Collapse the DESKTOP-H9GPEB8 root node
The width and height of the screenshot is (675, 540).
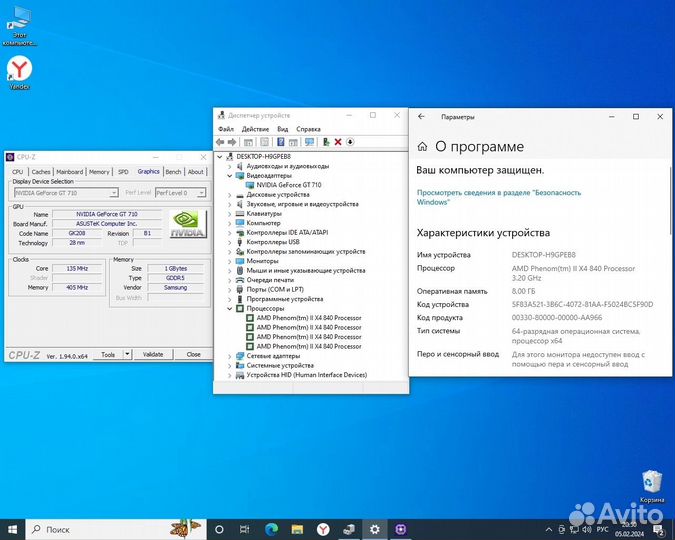[x=220, y=157]
